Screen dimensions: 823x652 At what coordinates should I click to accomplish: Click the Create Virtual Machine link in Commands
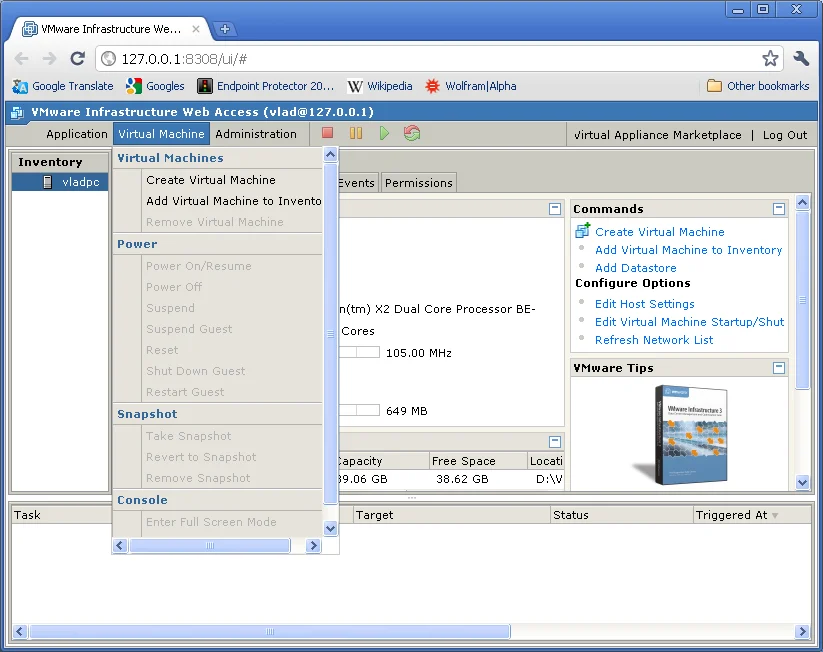click(659, 232)
